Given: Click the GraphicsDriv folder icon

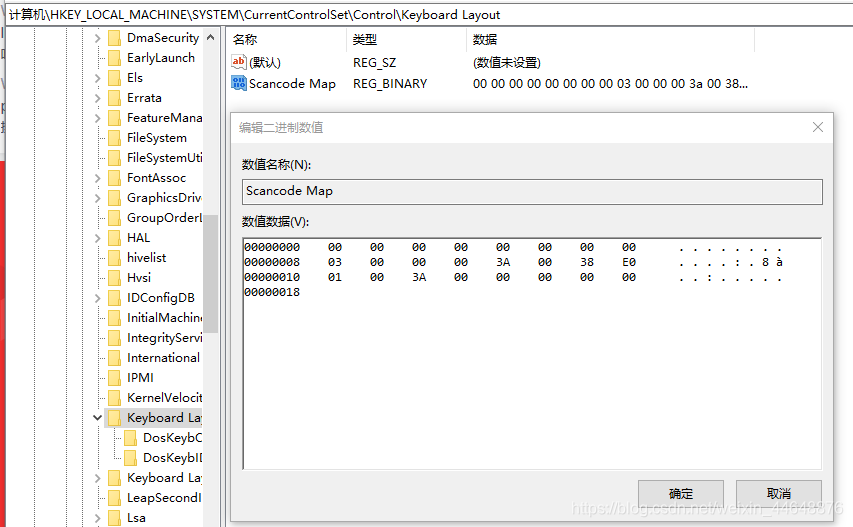Looking at the screenshot, I should [114, 199].
